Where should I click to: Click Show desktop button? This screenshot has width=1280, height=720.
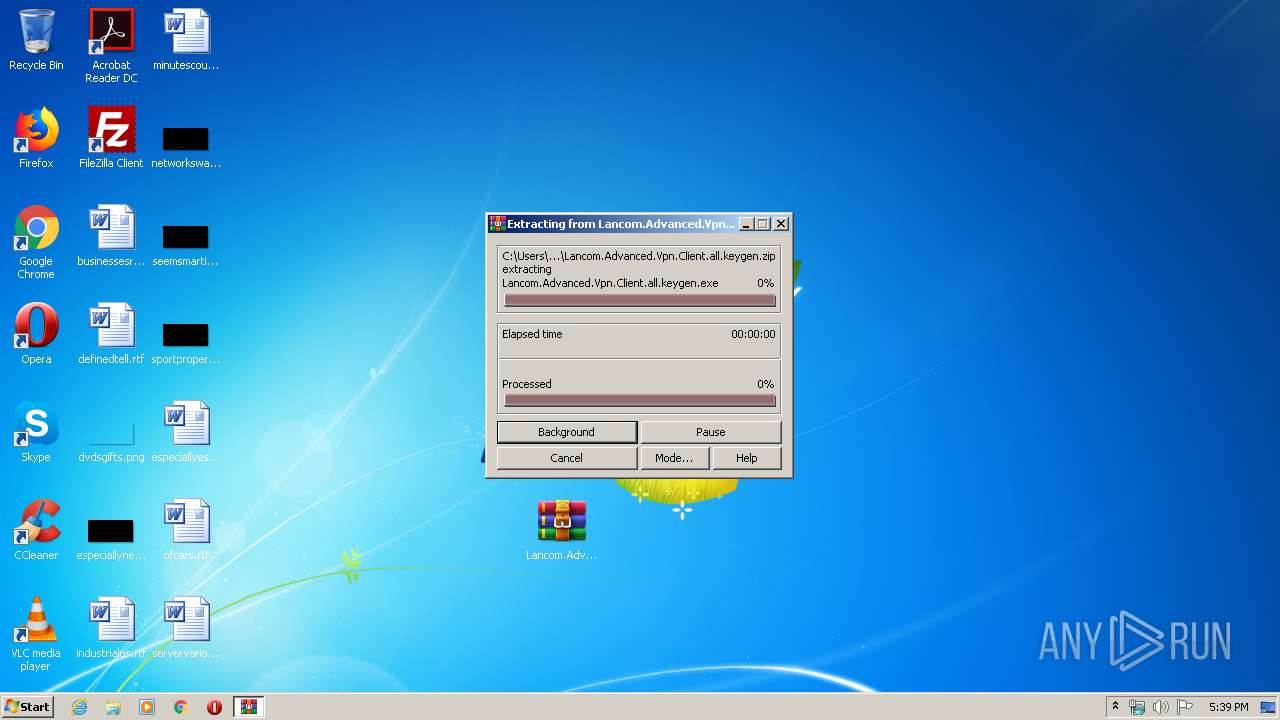click(1269, 707)
